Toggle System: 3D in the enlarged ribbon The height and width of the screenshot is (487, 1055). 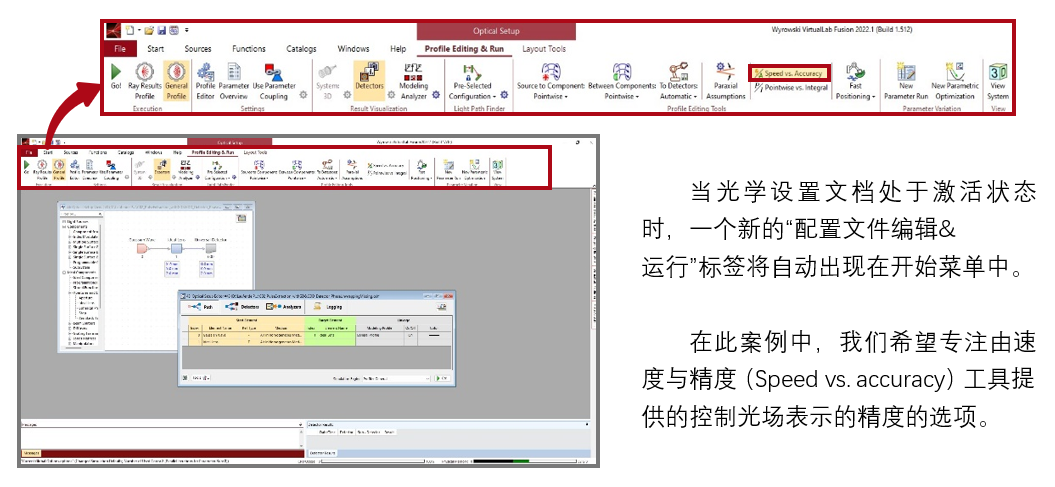click(328, 81)
